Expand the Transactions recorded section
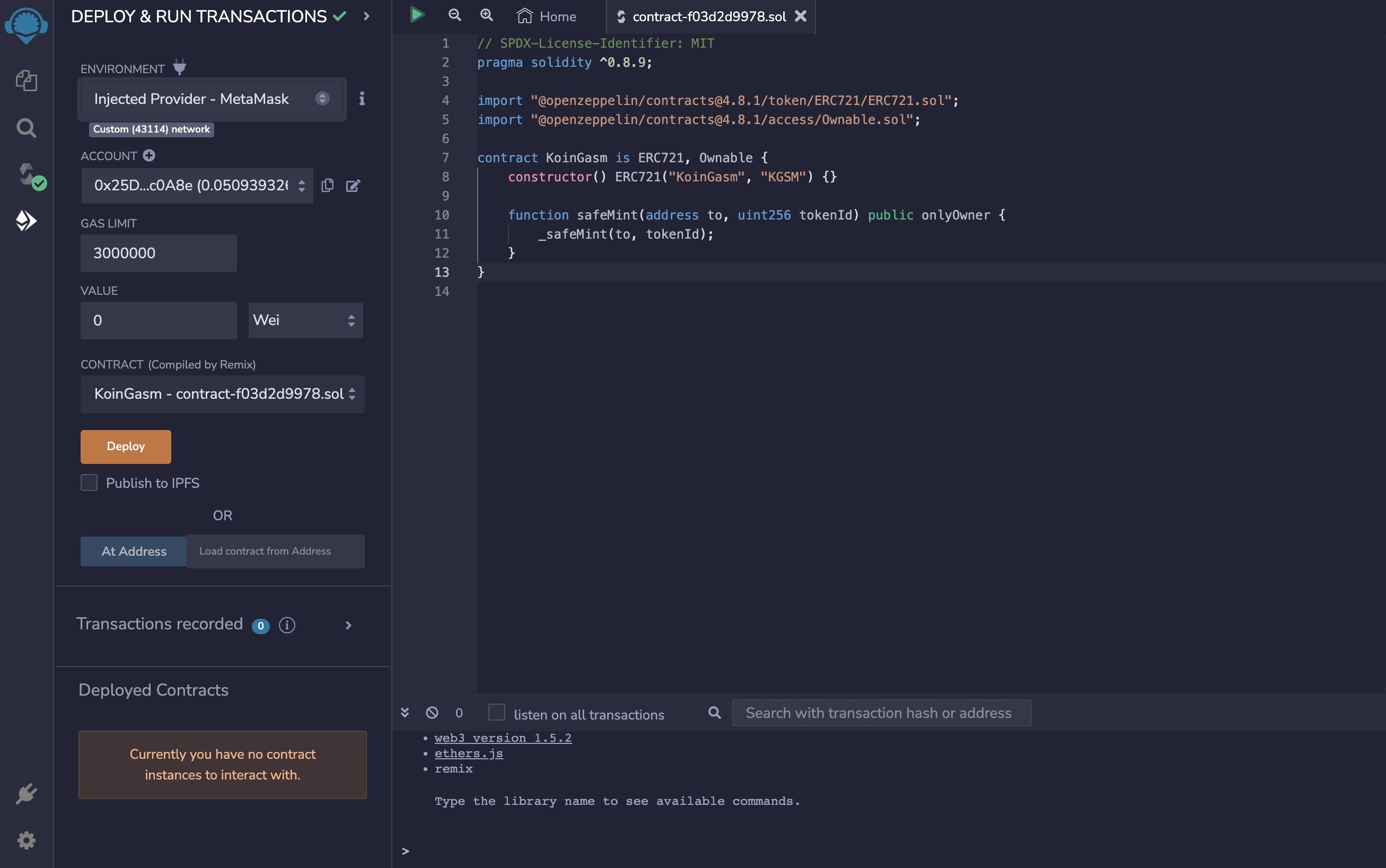Viewport: 1386px width, 868px height. click(x=348, y=625)
